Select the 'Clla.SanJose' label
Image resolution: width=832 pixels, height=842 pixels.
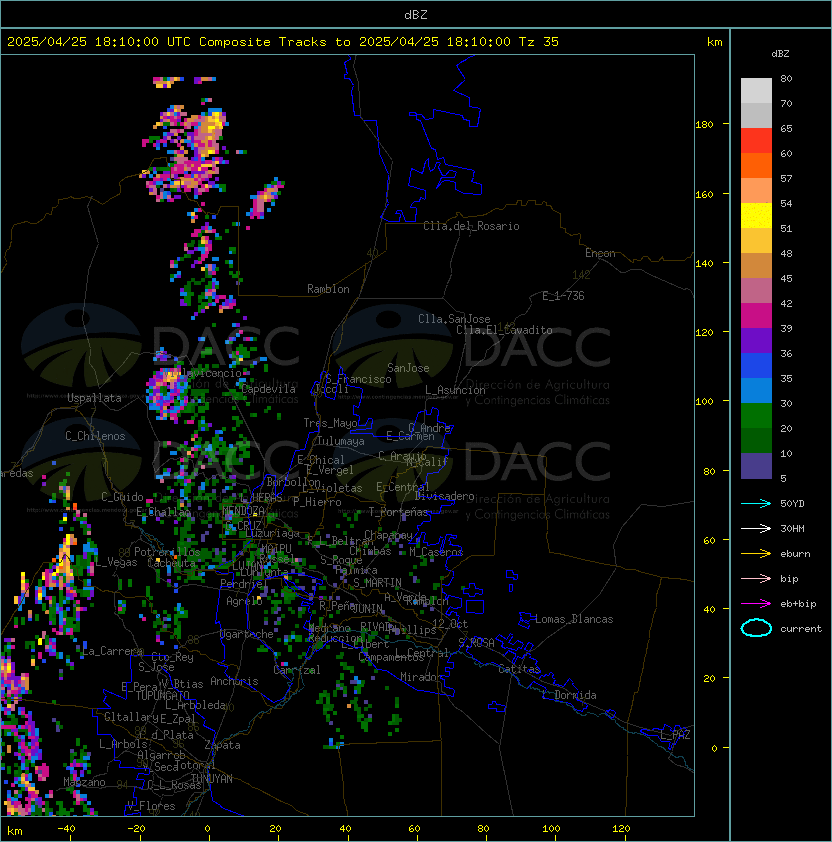(x=454, y=319)
